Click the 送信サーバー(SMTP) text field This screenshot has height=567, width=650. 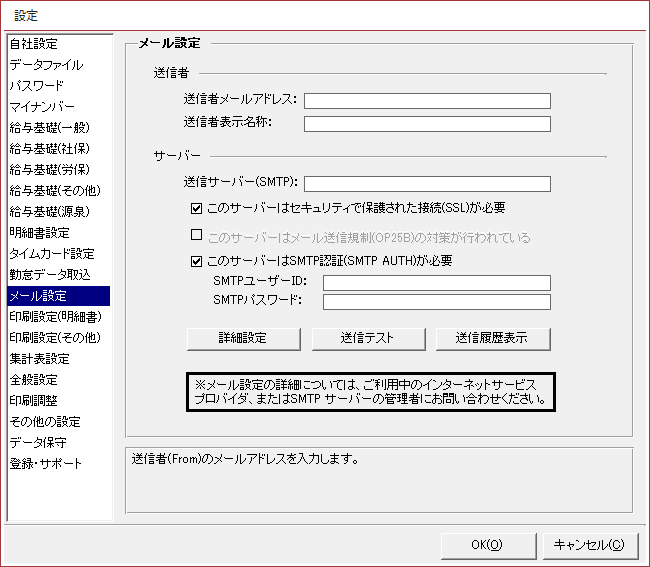(427, 184)
